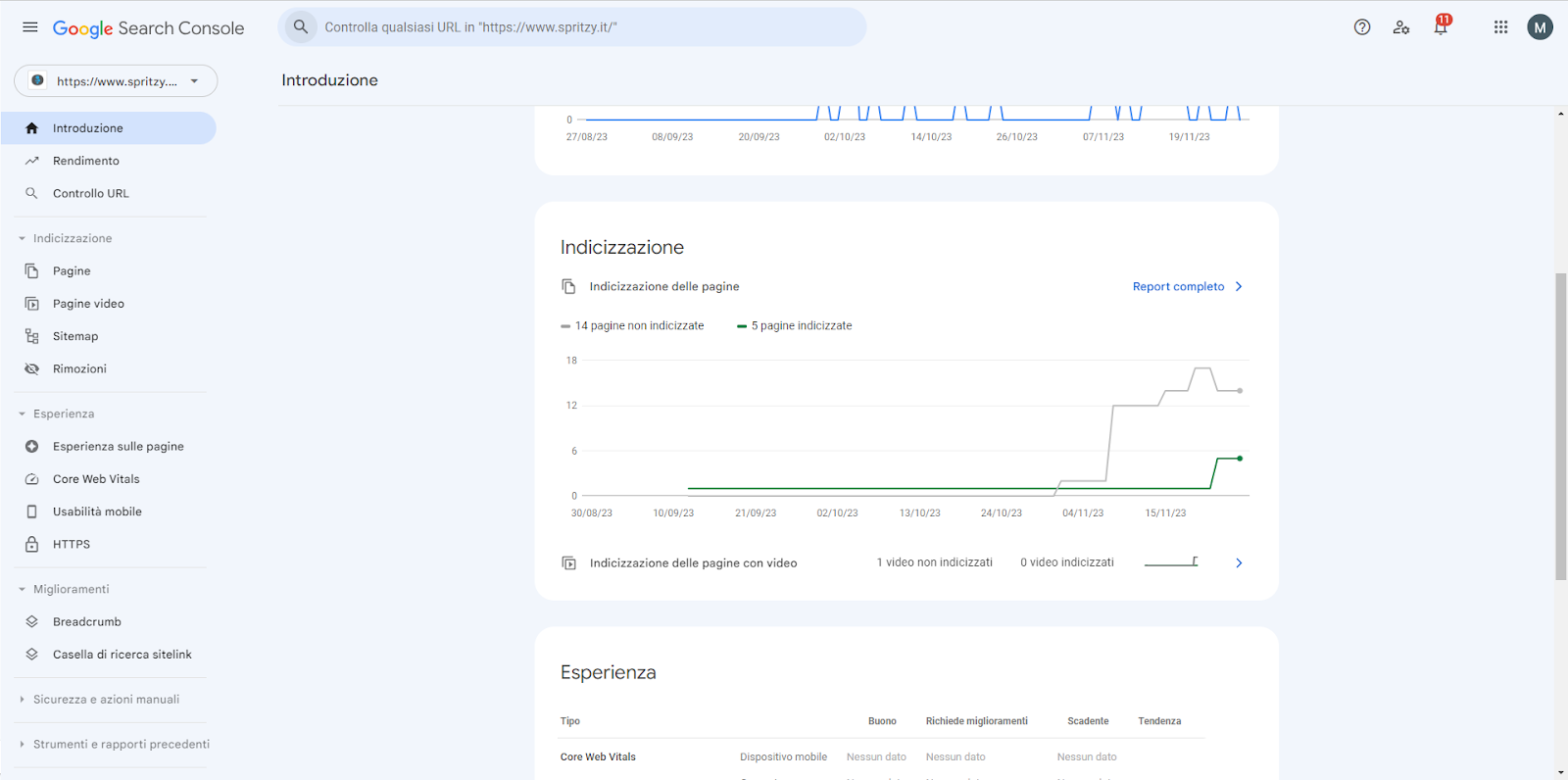
Task: Click 14 pagine non indicizzate legend
Action: click(x=633, y=325)
